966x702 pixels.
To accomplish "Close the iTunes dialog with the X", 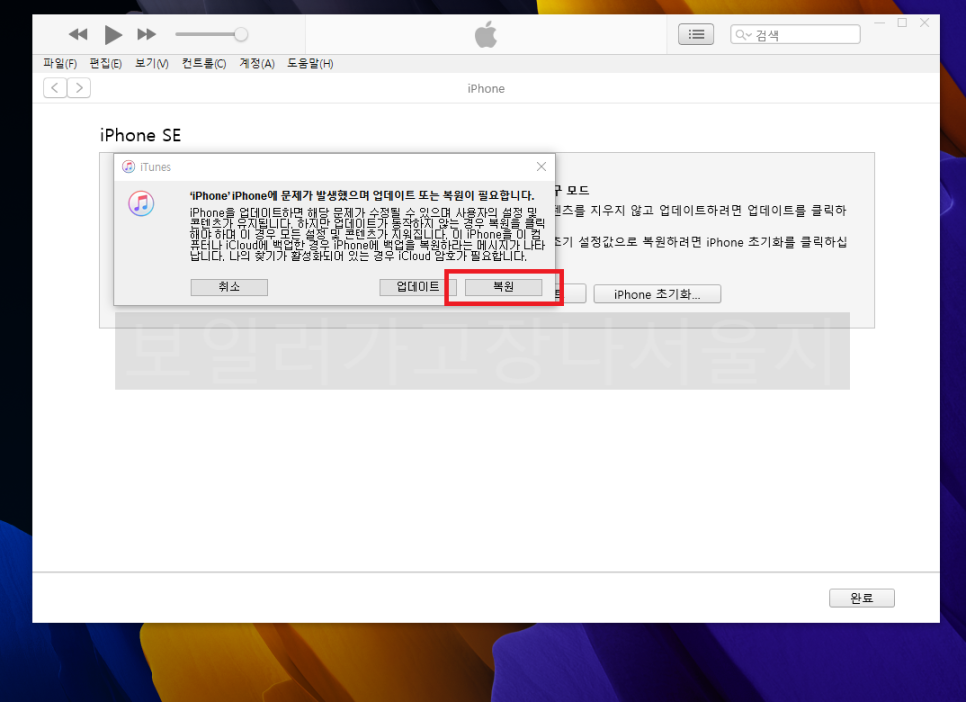I will point(541,167).
